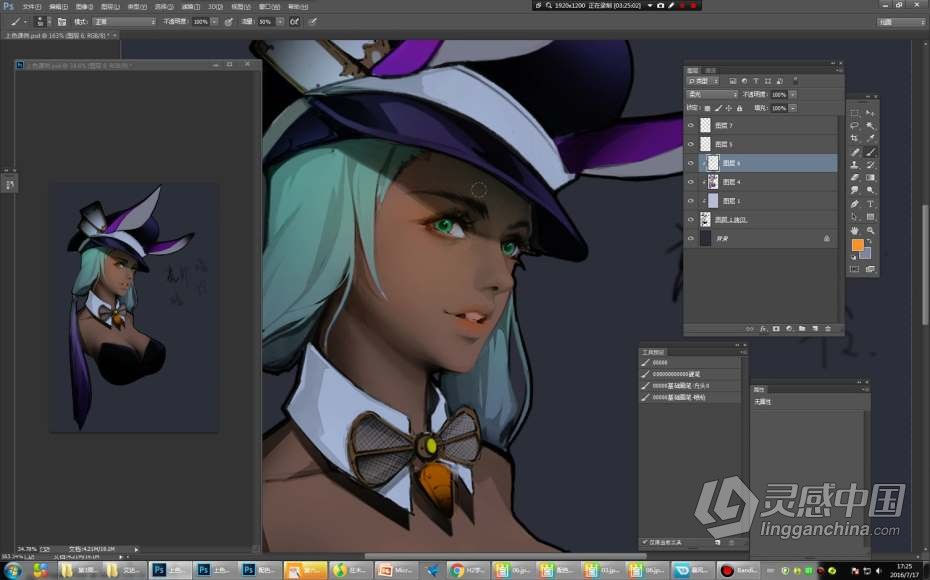Select the Rectangular Marquee tool
The width and height of the screenshot is (930, 580).
point(854,113)
